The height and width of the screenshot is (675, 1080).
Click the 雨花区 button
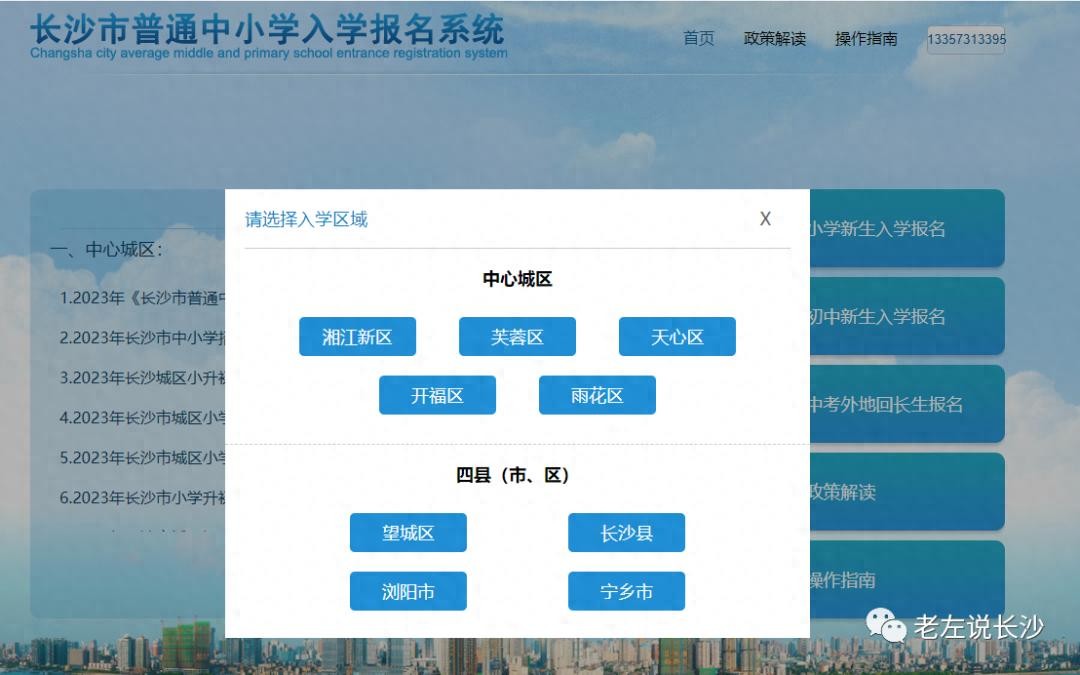tap(597, 395)
